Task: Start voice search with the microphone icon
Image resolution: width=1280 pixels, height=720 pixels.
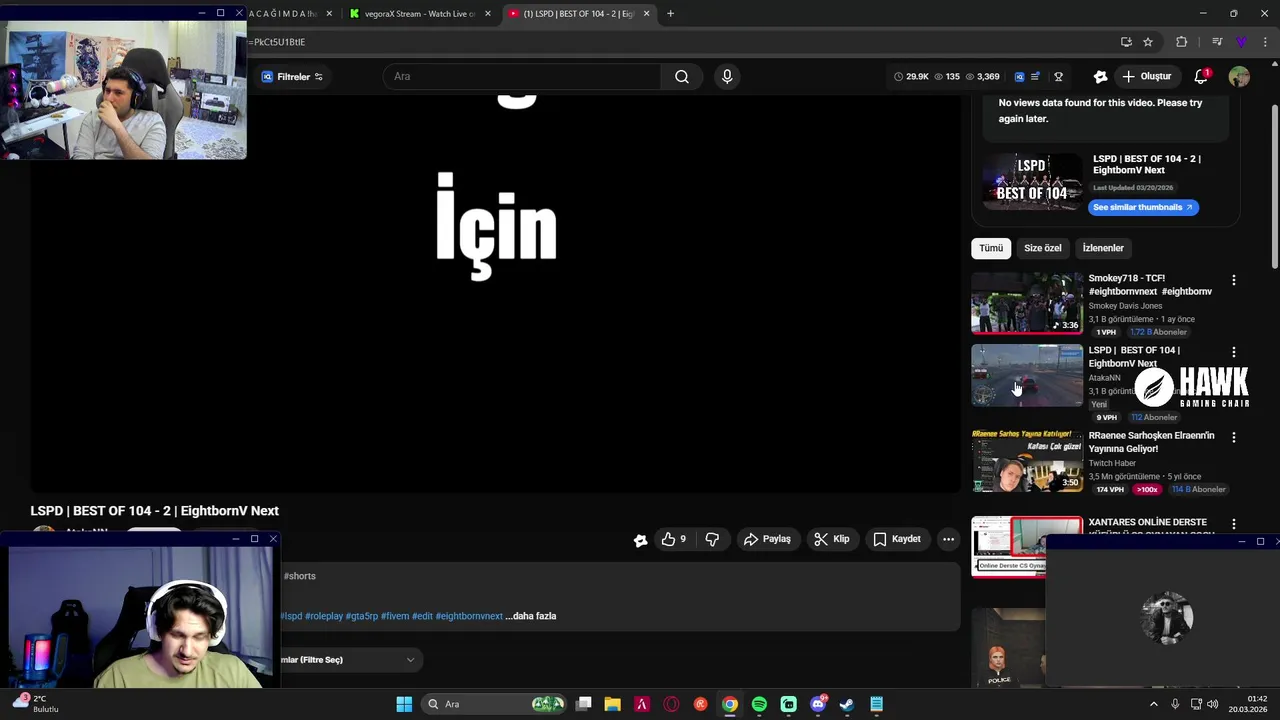Action: 727,77
